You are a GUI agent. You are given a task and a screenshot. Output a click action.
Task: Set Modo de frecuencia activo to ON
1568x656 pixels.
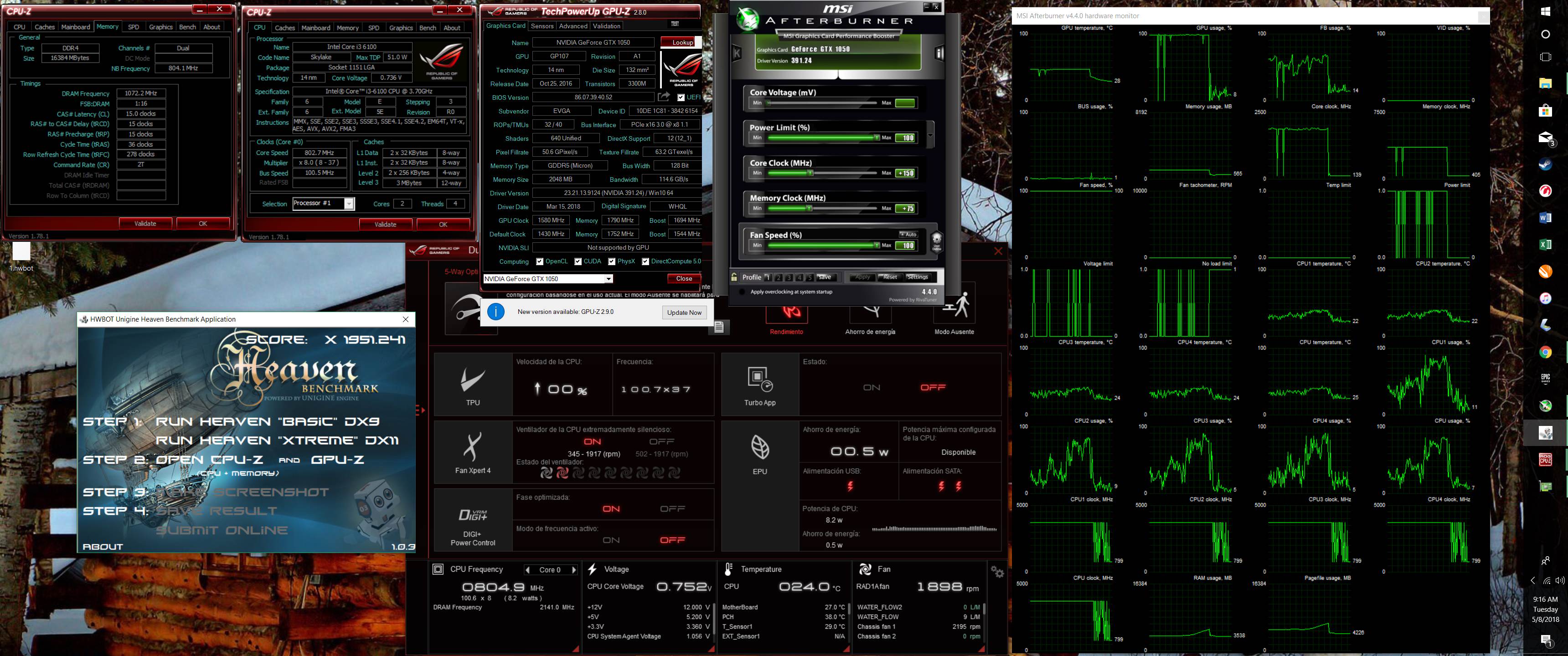(611, 540)
